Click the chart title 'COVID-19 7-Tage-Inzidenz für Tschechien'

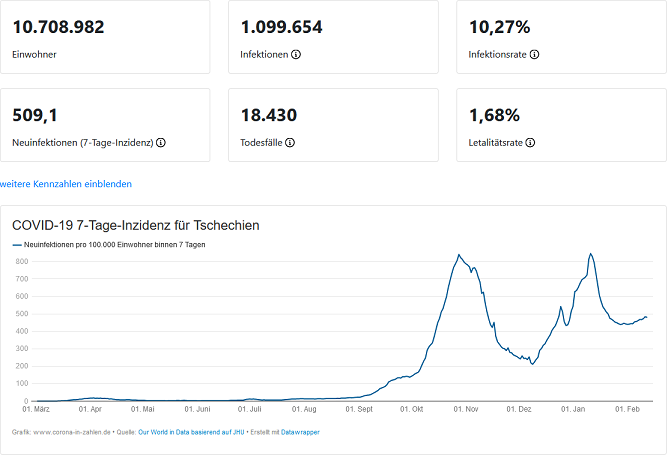[x=136, y=225]
